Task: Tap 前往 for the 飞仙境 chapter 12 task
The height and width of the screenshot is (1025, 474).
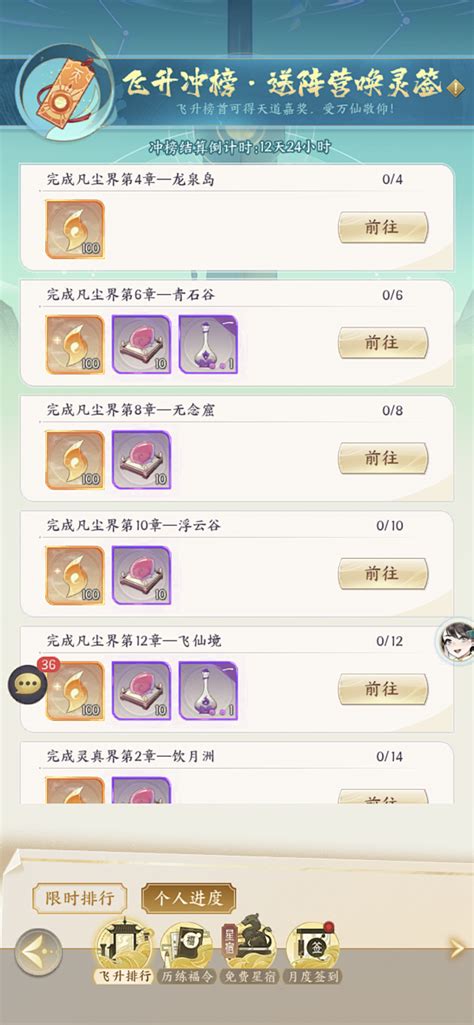Action: 382,689
